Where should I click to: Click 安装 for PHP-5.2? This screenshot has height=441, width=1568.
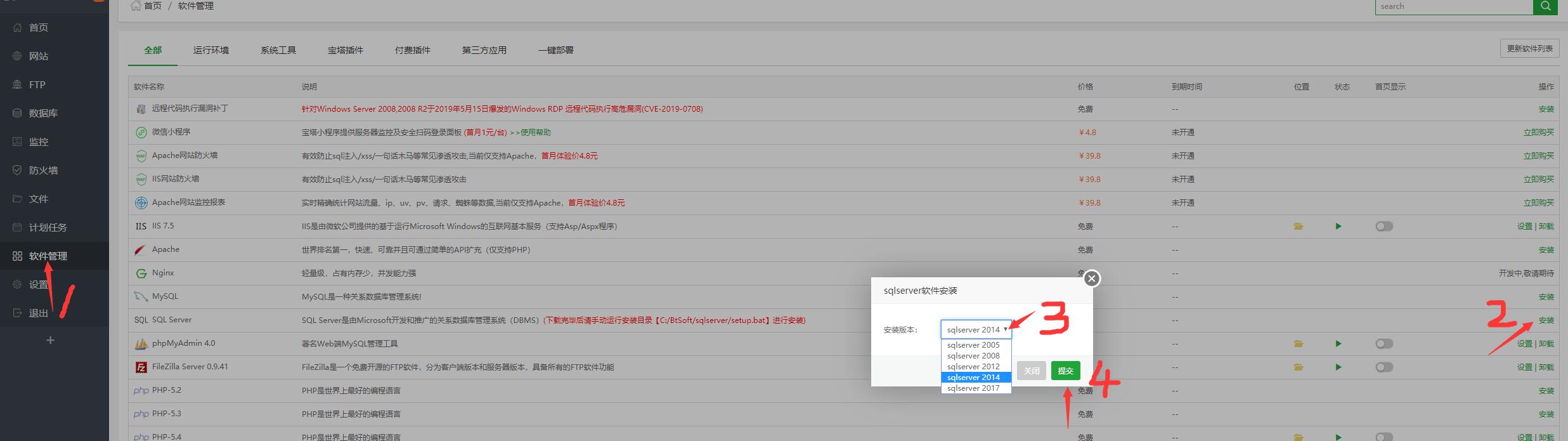pos(1546,391)
